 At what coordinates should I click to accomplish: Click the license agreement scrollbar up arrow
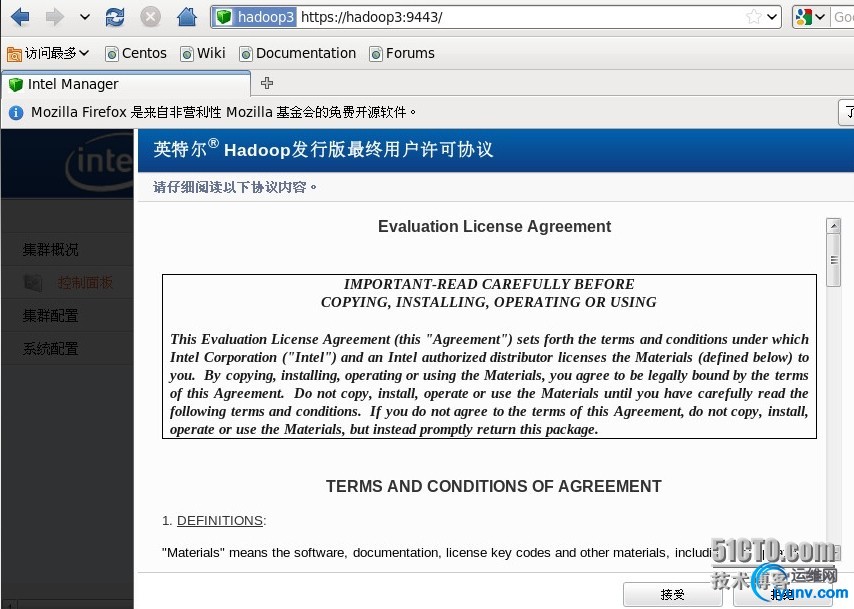[x=833, y=225]
